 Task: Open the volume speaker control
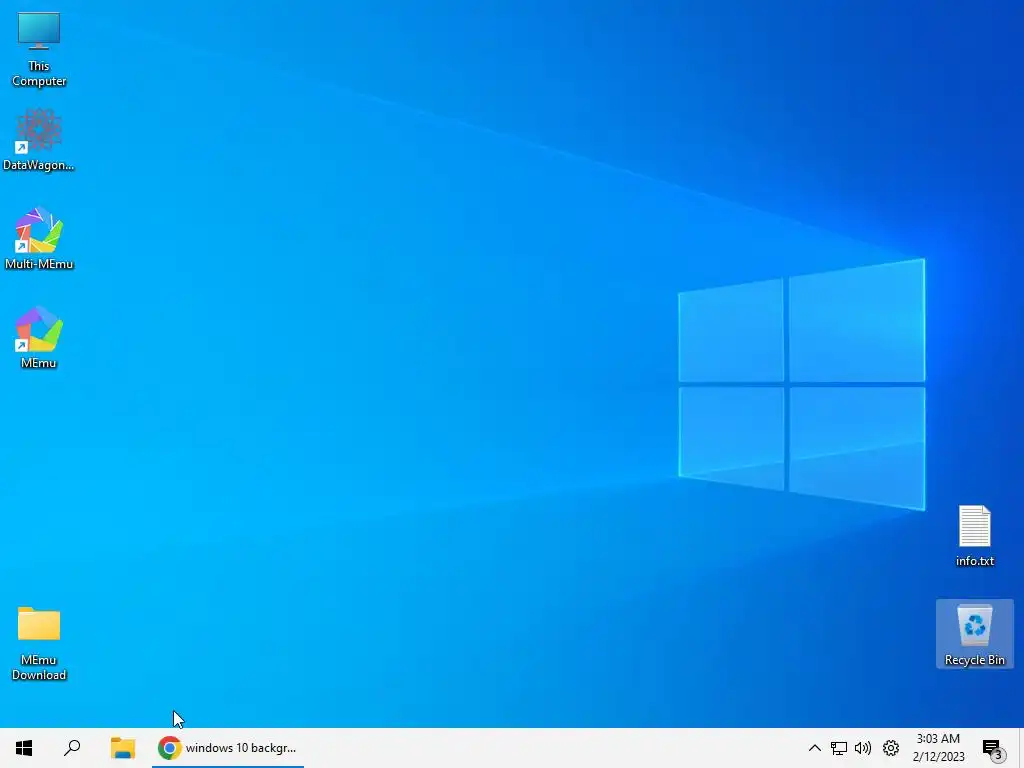click(x=863, y=748)
